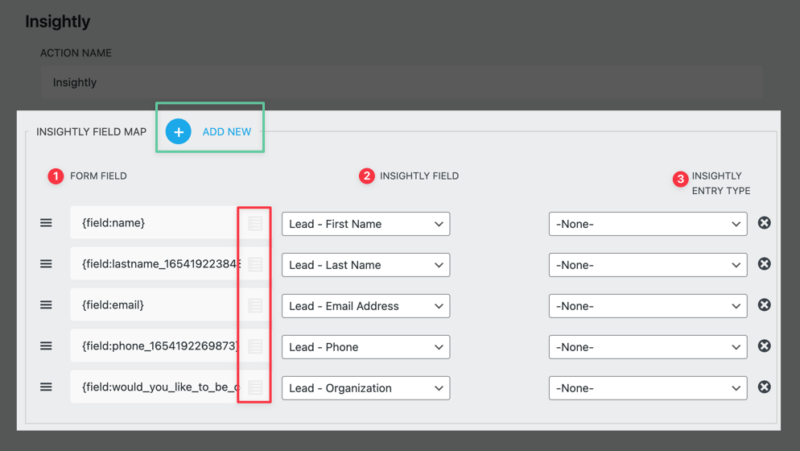Click the Action Name input containing Insightly

402,82
